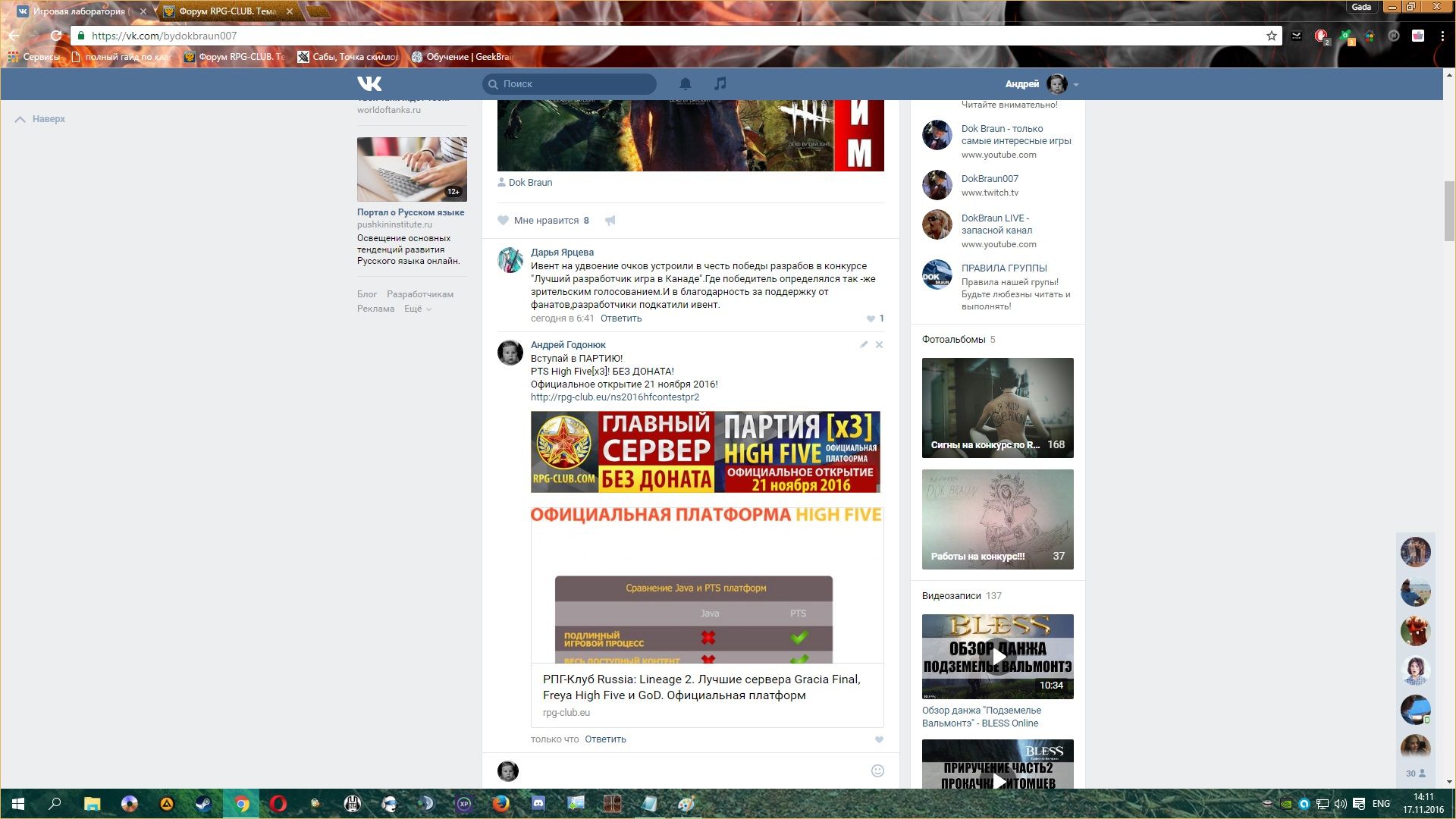Reload the page with refresh button
Viewport: 1456px width, 819px height.
click(x=55, y=36)
